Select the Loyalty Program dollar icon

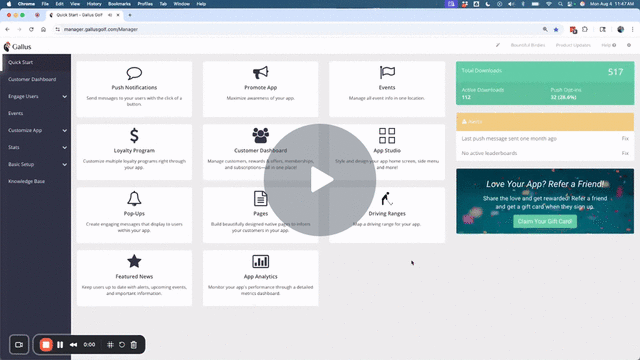(134, 135)
